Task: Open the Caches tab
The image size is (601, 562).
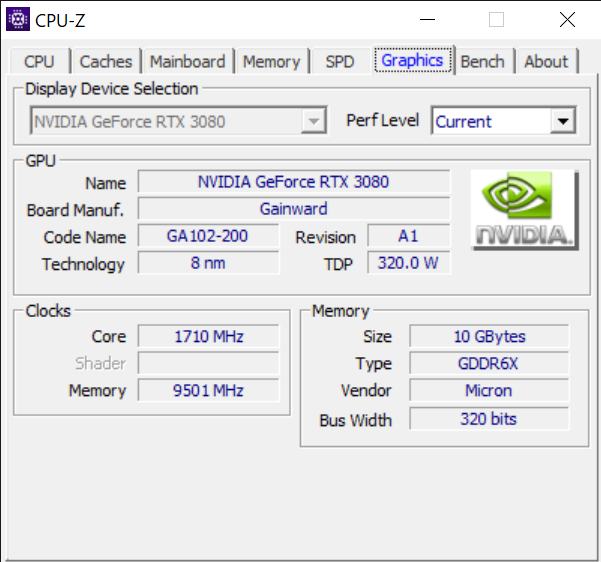Action: 106,61
